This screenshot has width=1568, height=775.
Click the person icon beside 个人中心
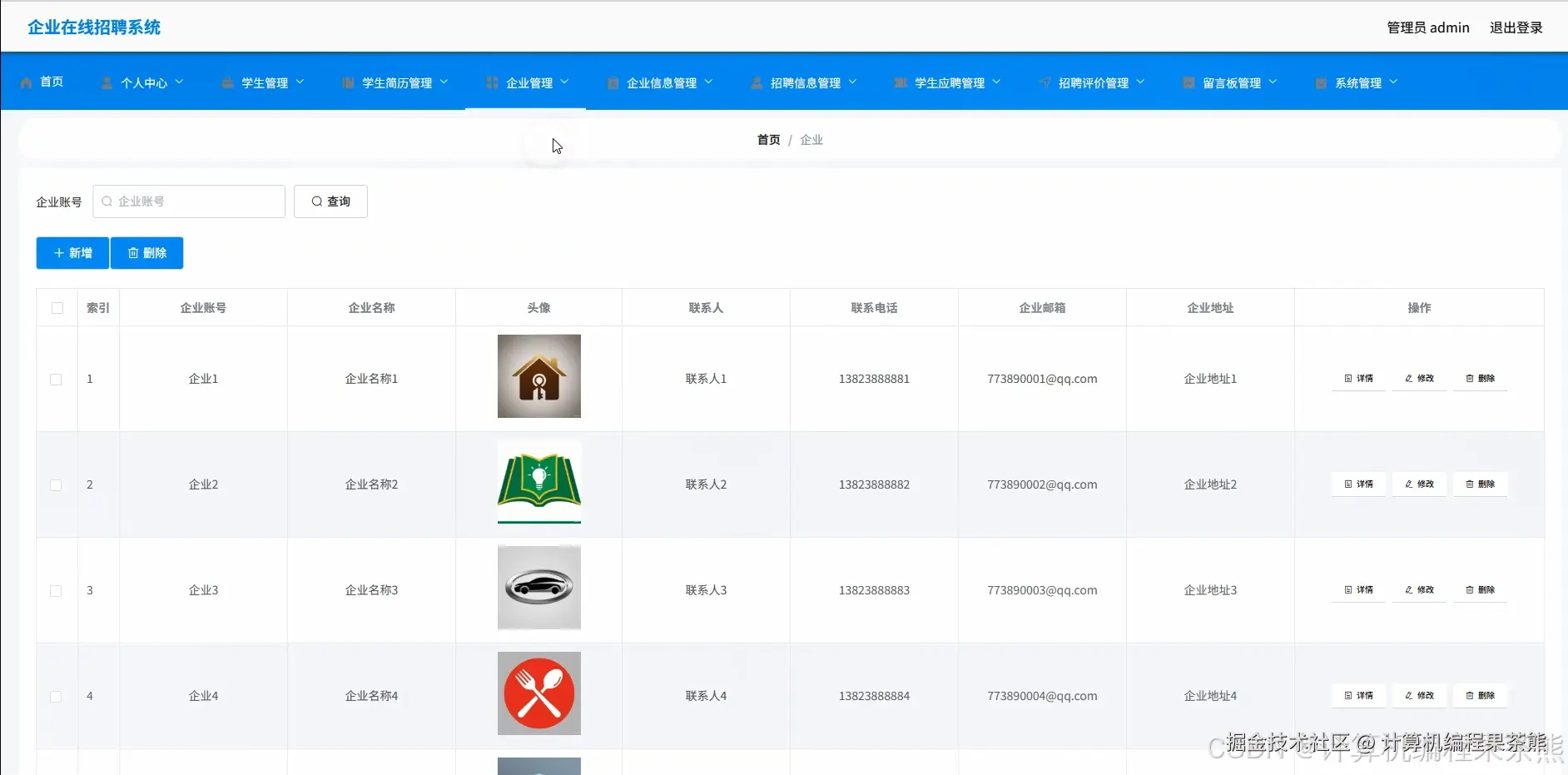[x=107, y=82]
